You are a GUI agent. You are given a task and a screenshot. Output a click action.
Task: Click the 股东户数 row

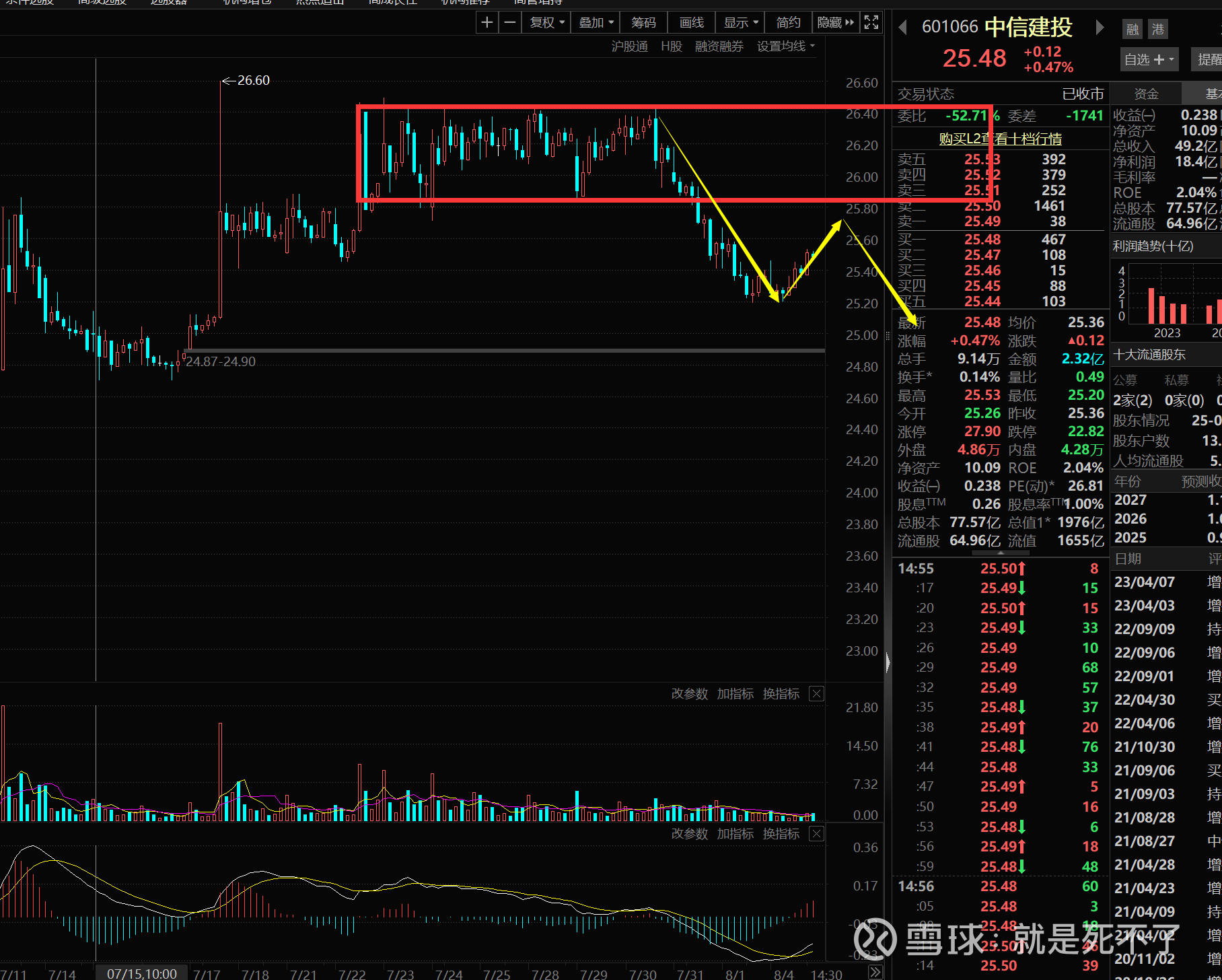(1167, 441)
